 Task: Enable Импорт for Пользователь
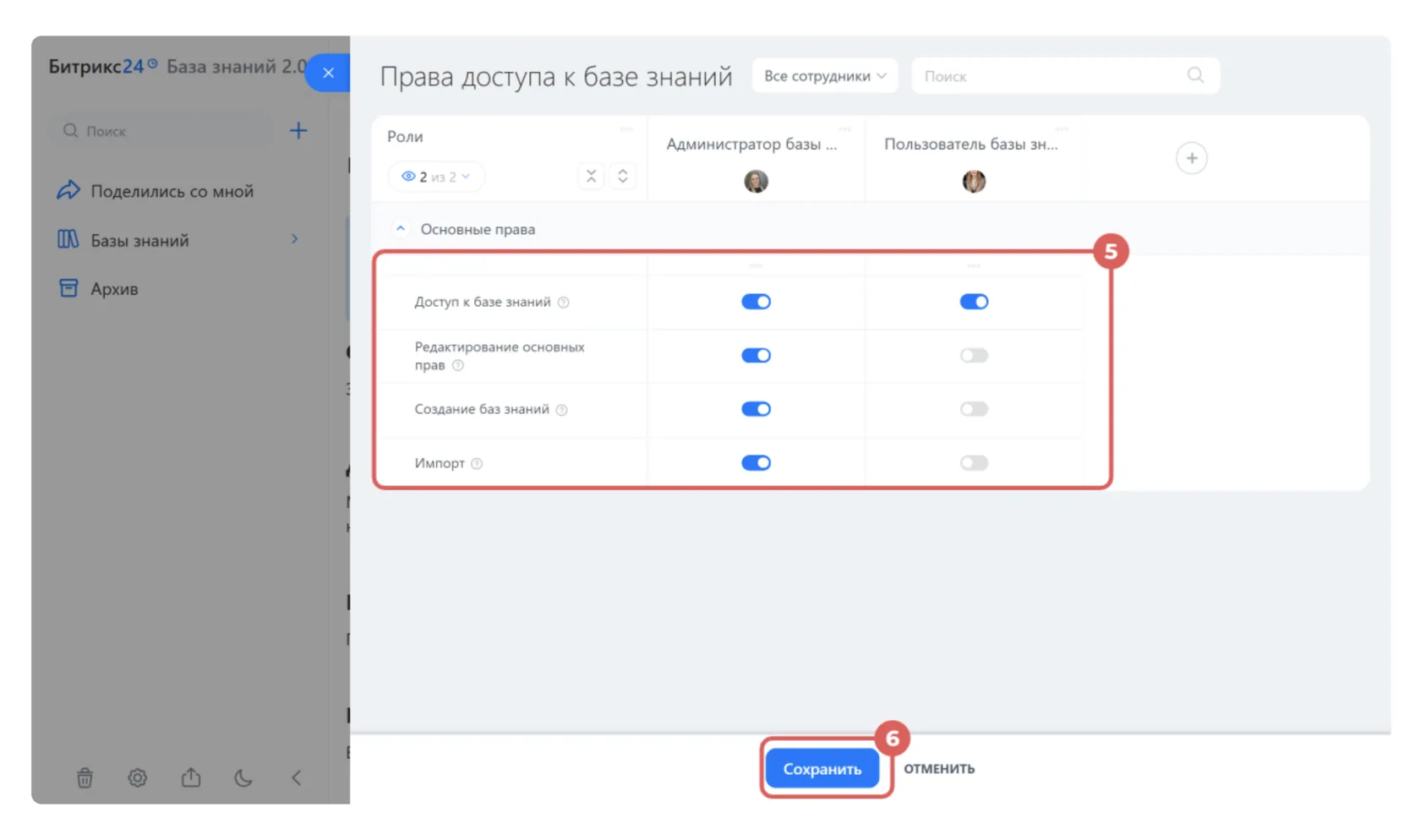(974, 462)
